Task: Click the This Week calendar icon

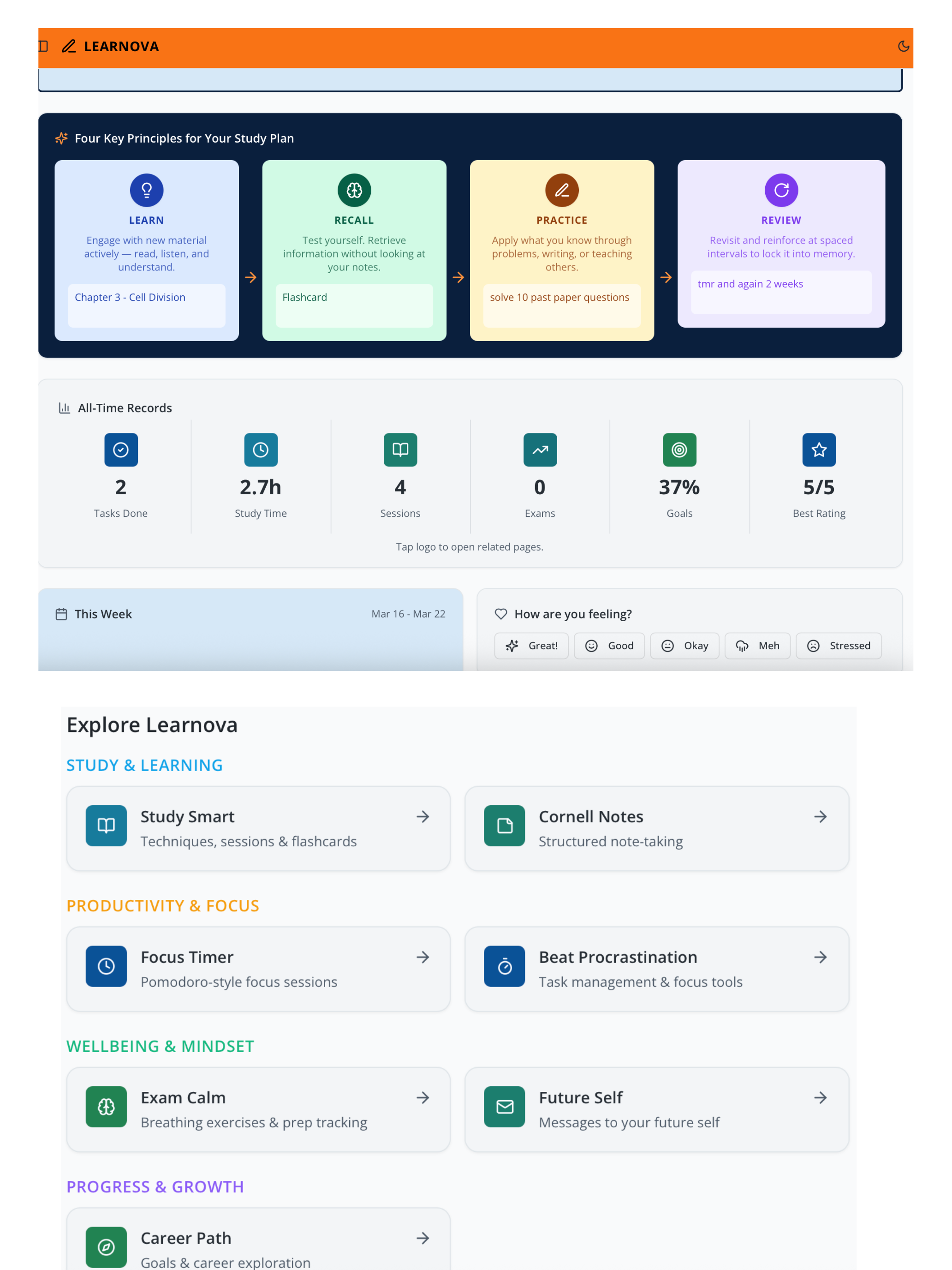Action: 61,614
